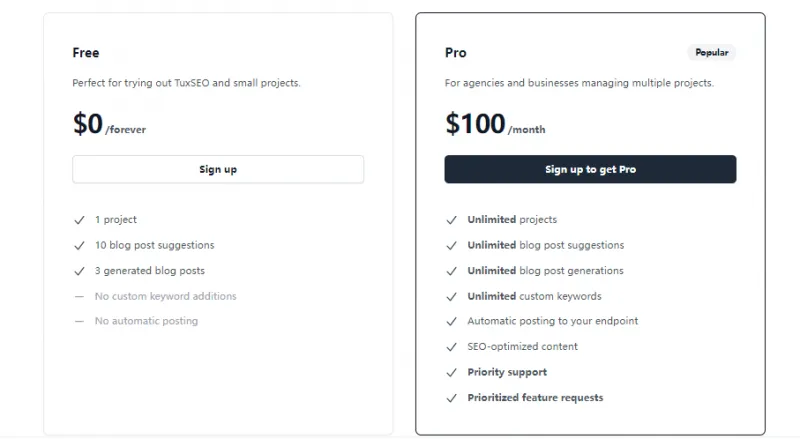Click the $100 /month price
Image resolution: width=800 pixels, height=439 pixels.
(495, 125)
